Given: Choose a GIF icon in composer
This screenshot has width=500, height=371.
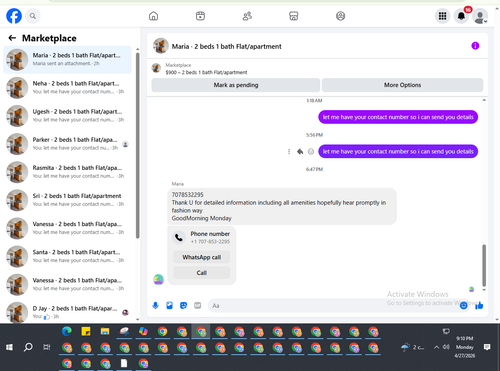Looking at the screenshot, I should click(198, 305).
